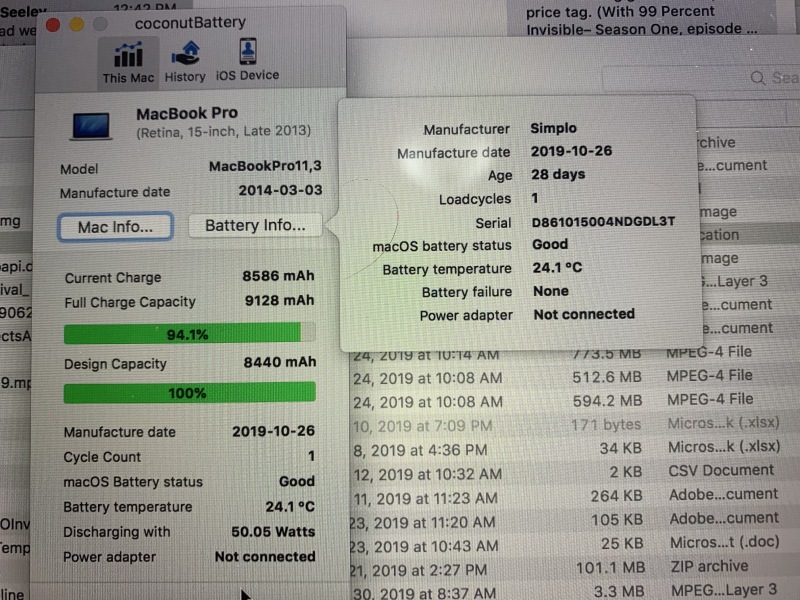Select the 101.1 MB ZIP archive row

tap(574, 567)
